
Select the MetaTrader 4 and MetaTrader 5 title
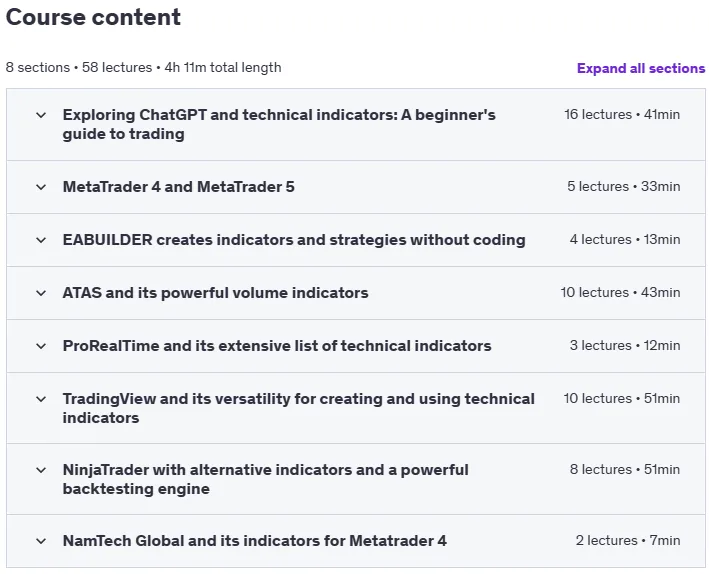179,187
